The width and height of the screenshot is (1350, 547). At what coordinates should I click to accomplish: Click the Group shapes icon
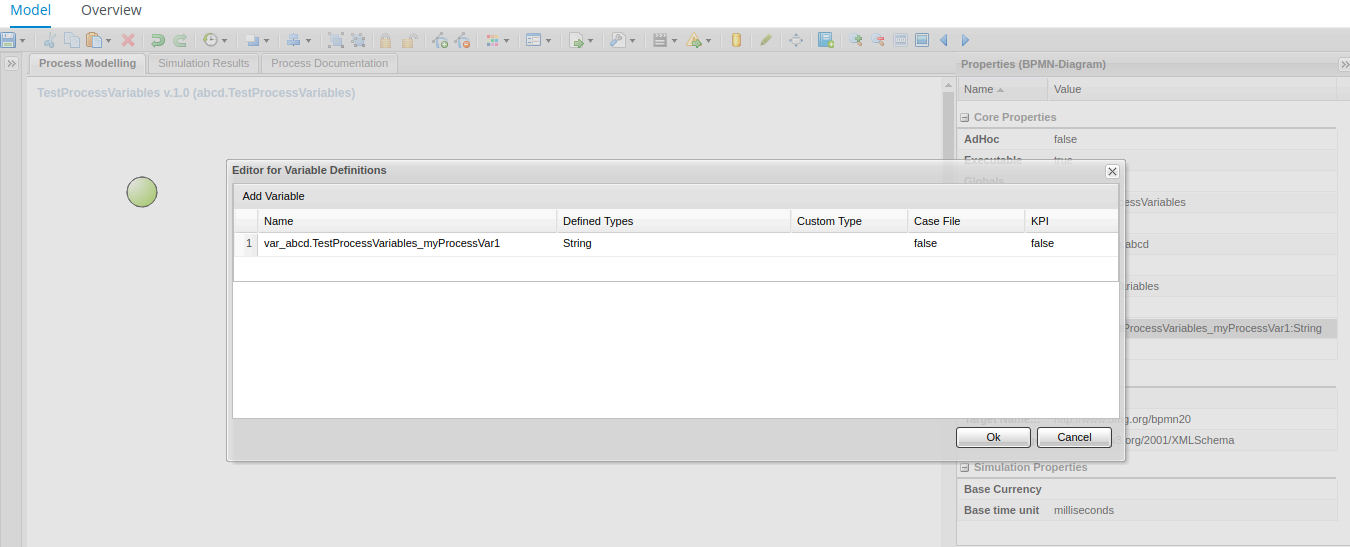click(x=336, y=40)
